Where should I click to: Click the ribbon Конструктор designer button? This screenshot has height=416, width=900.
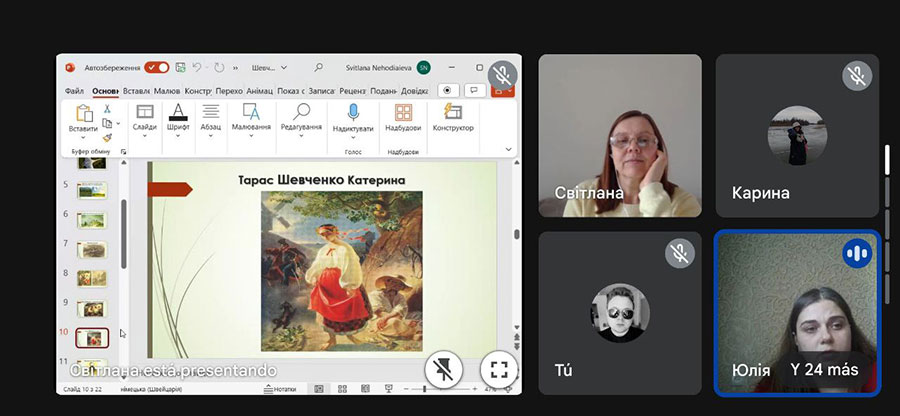pos(453,118)
